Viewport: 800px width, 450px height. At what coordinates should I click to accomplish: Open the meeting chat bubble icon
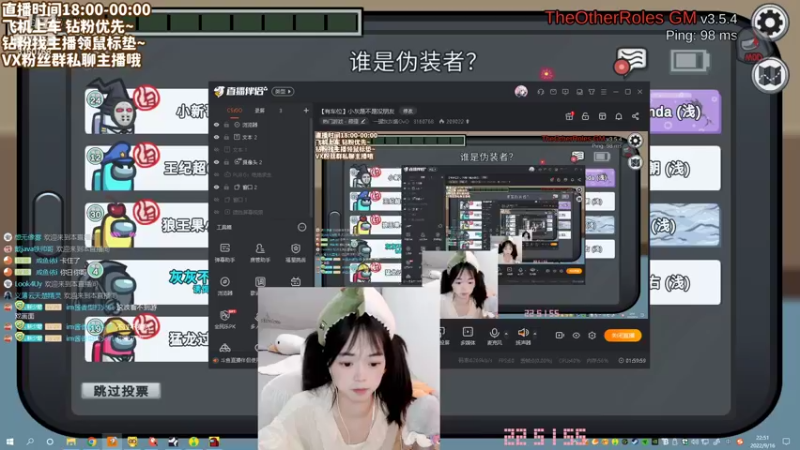point(630,62)
